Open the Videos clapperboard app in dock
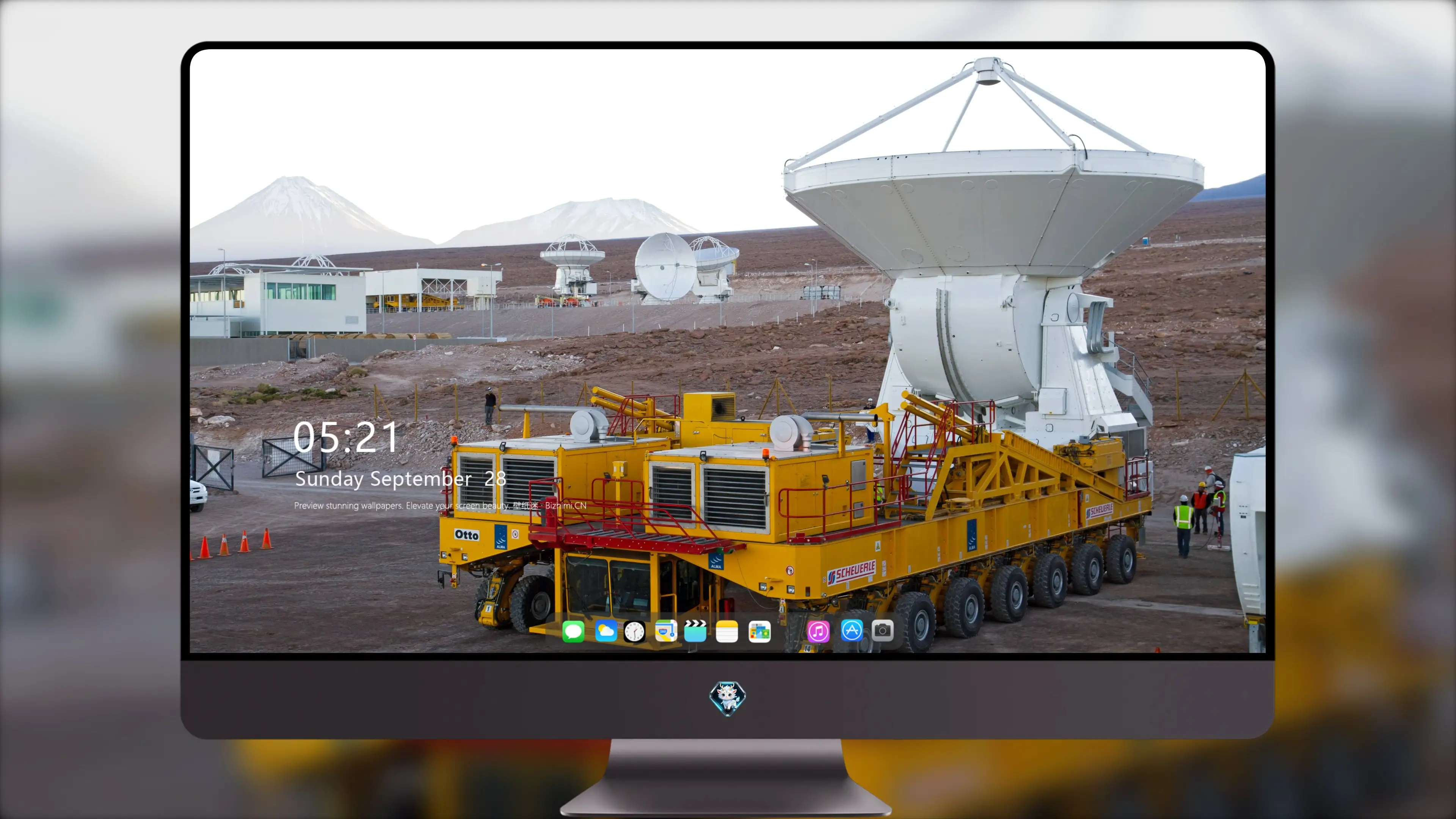The height and width of the screenshot is (819, 1456). [x=695, y=631]
